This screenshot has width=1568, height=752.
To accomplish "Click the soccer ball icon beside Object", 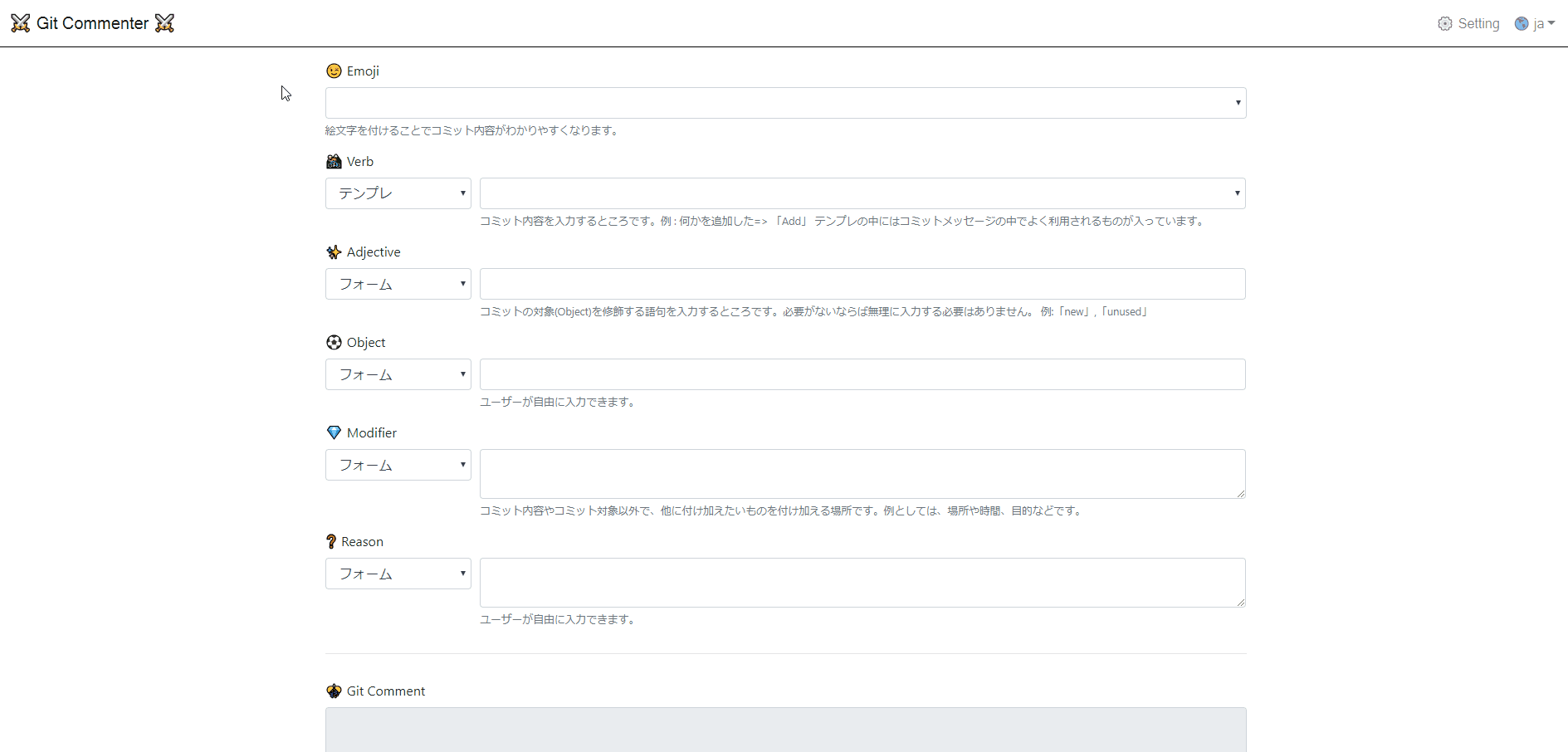I will [x=334, y=342].
